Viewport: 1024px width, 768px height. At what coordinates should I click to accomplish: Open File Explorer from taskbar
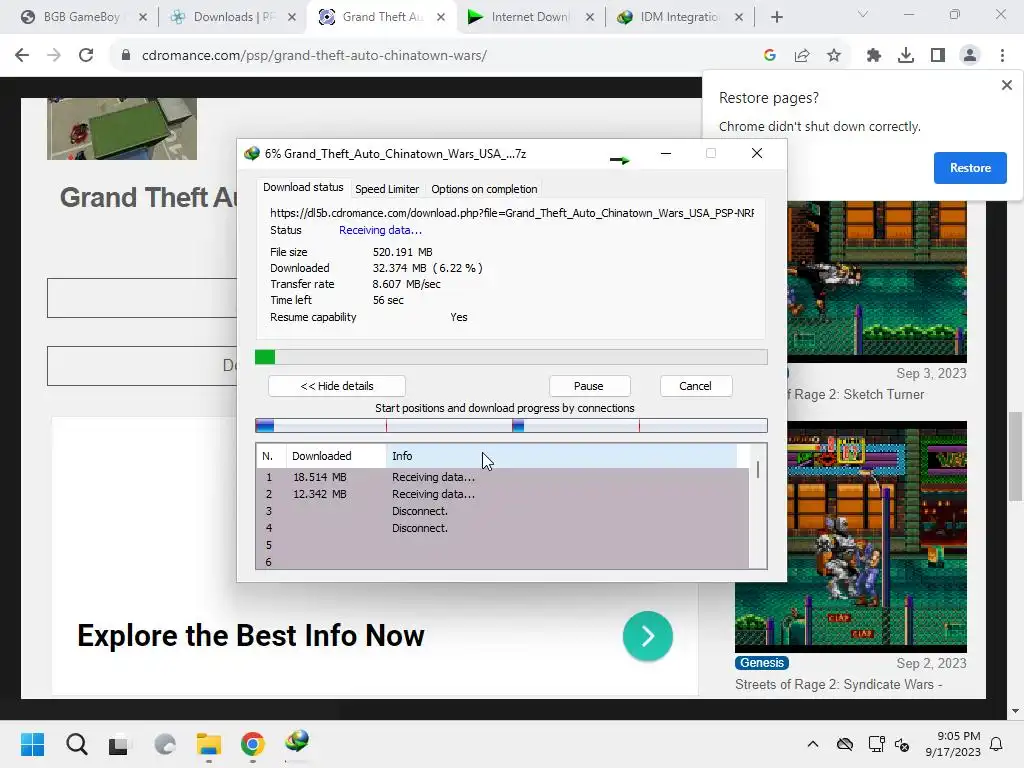pyautogui.click(x=209, y=744)
